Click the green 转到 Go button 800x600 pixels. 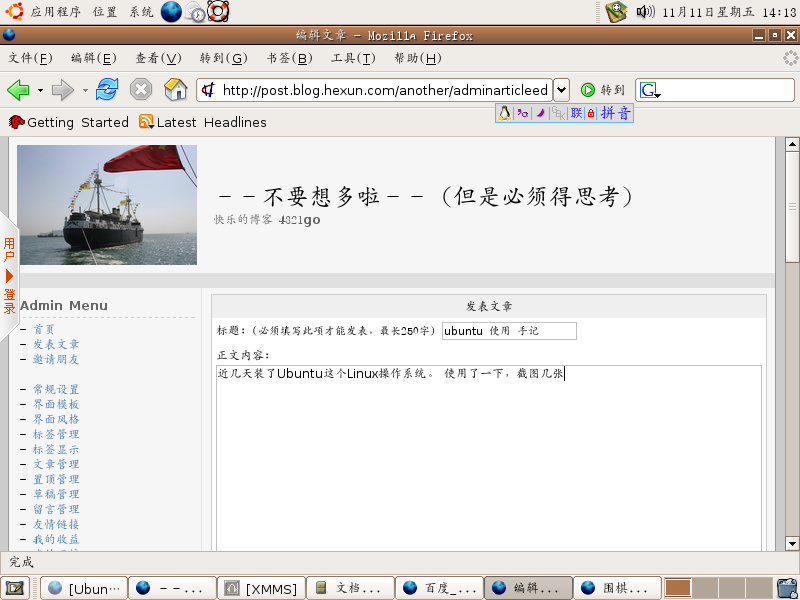pos(603,90)
